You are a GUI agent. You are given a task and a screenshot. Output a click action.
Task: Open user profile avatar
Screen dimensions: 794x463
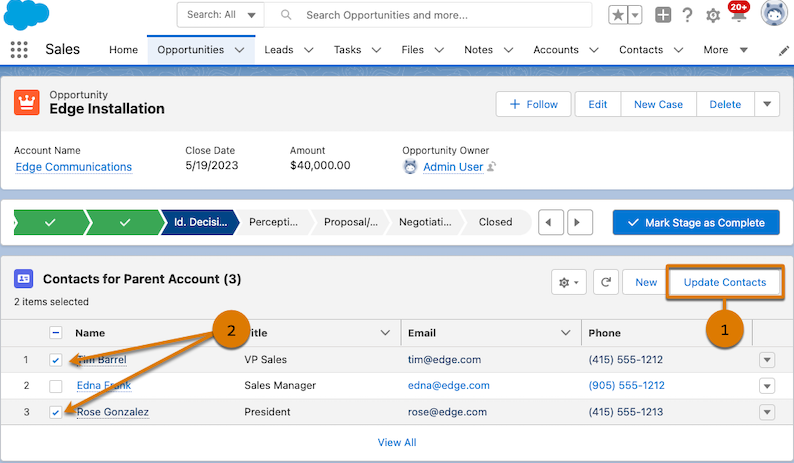(x=774, y=14)
